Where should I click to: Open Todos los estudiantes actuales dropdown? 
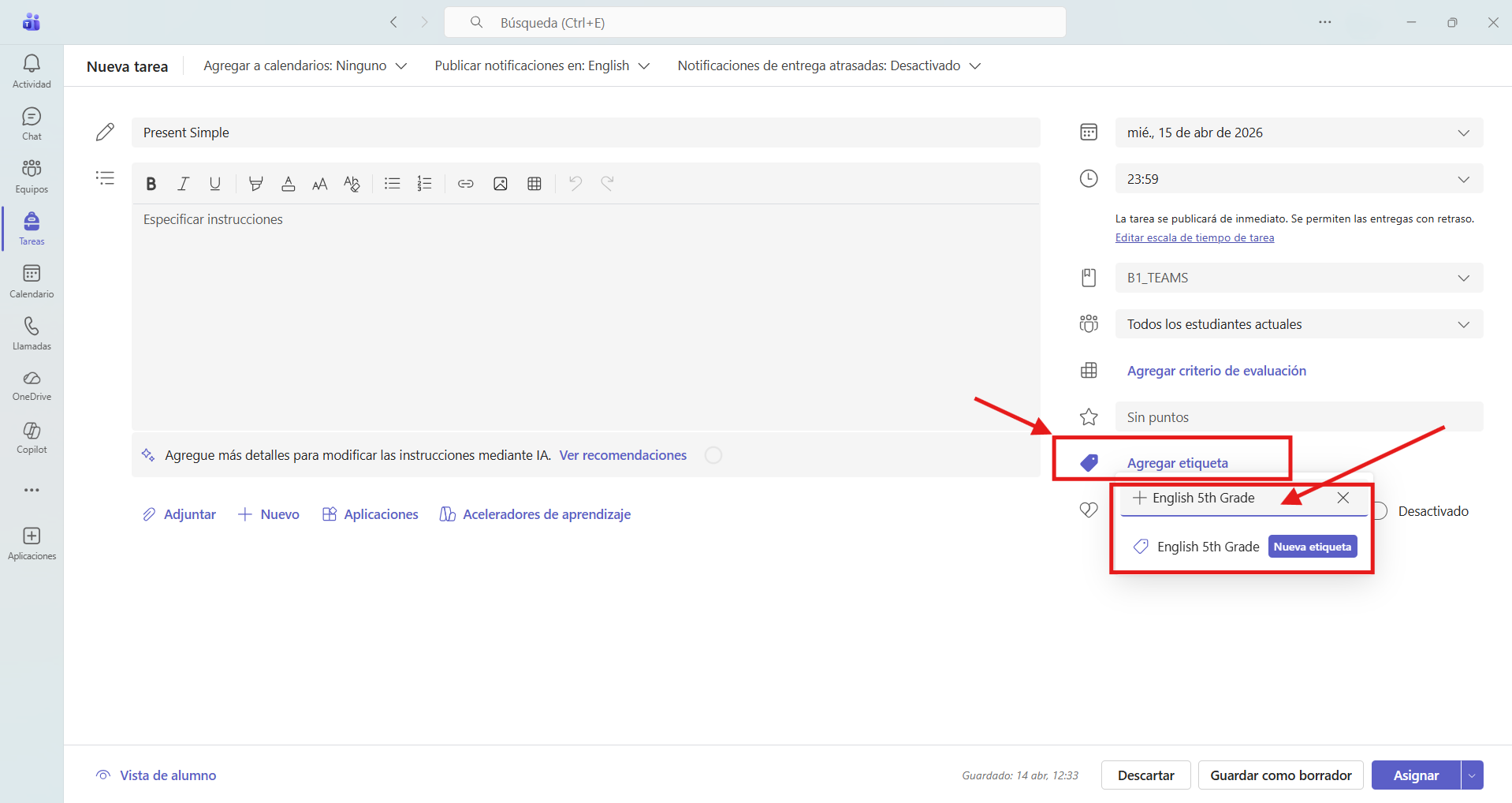[1299, 324]
